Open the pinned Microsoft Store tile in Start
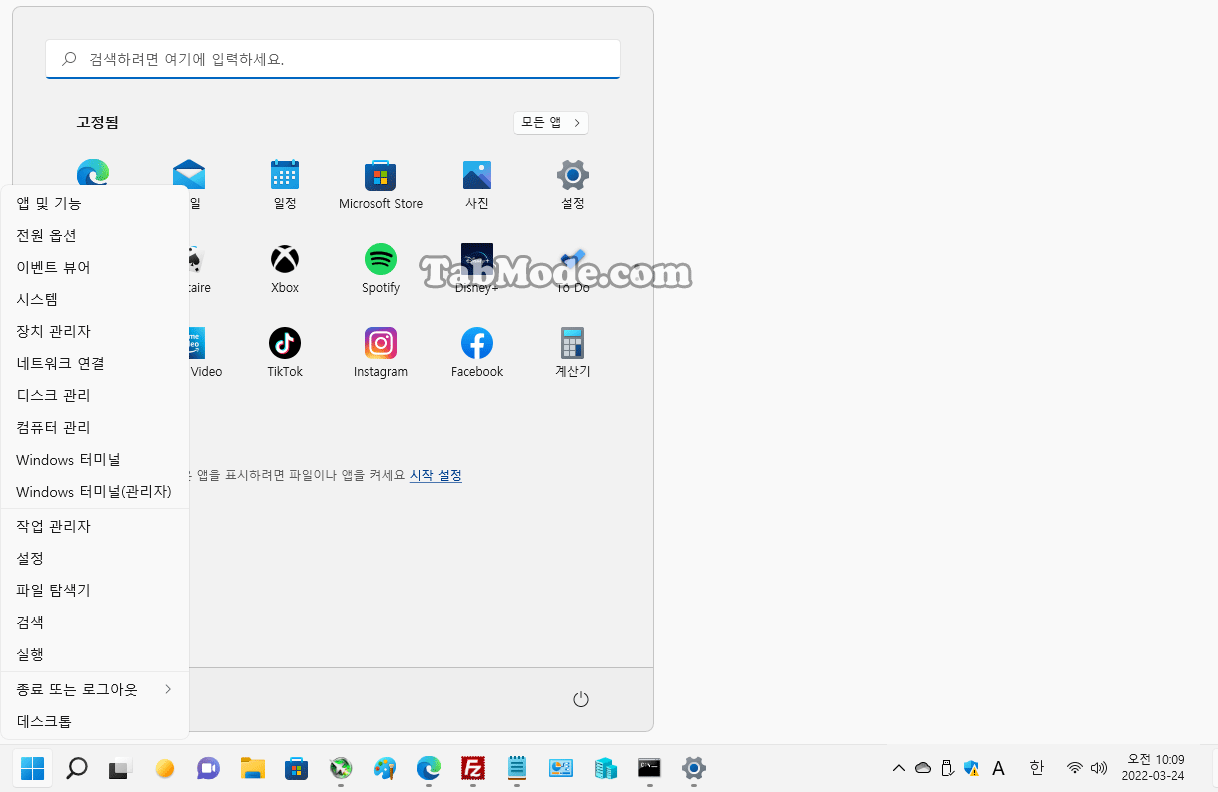 381,185
